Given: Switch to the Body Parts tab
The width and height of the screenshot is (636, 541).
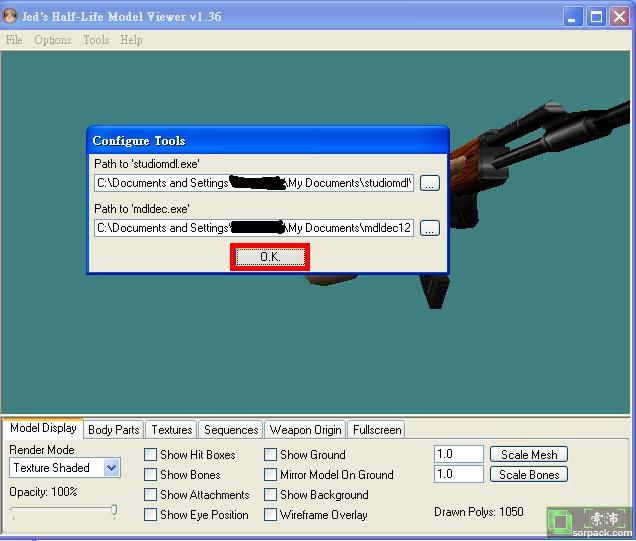Looking at the screenshot, I should pyautogui.click(x=114, y=430).
